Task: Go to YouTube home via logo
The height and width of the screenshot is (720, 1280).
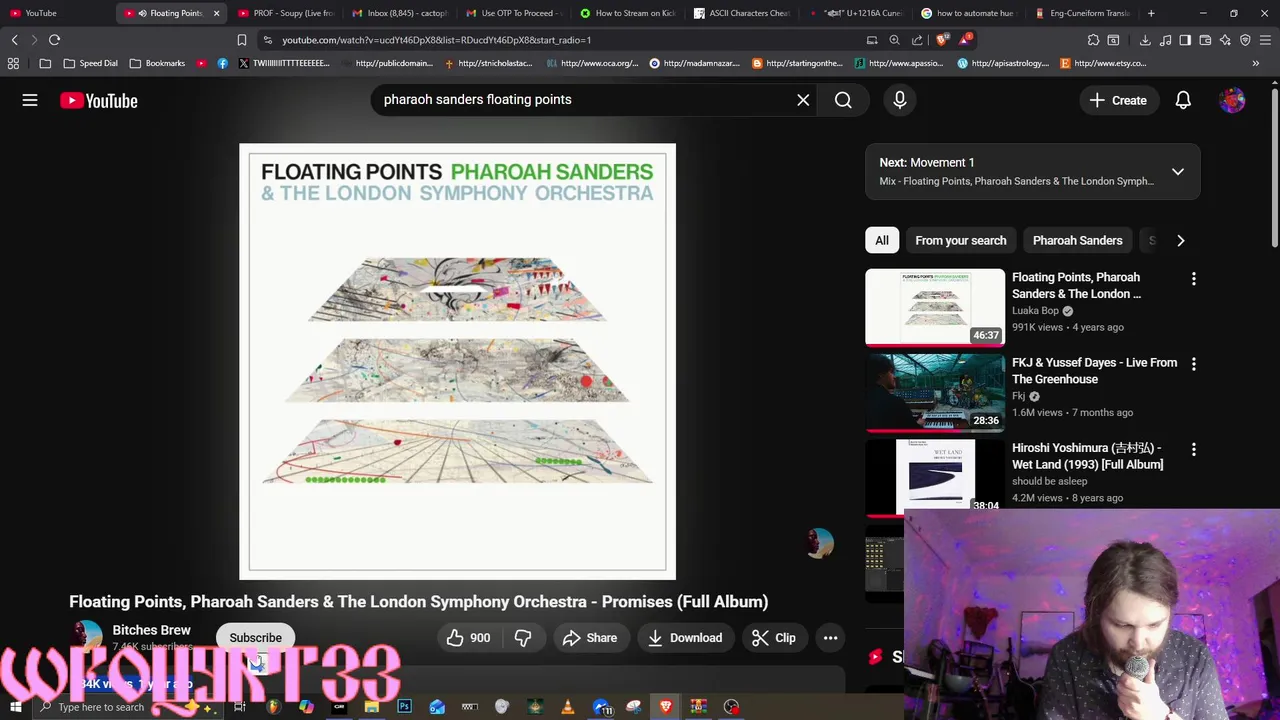Action: [98, 100]
